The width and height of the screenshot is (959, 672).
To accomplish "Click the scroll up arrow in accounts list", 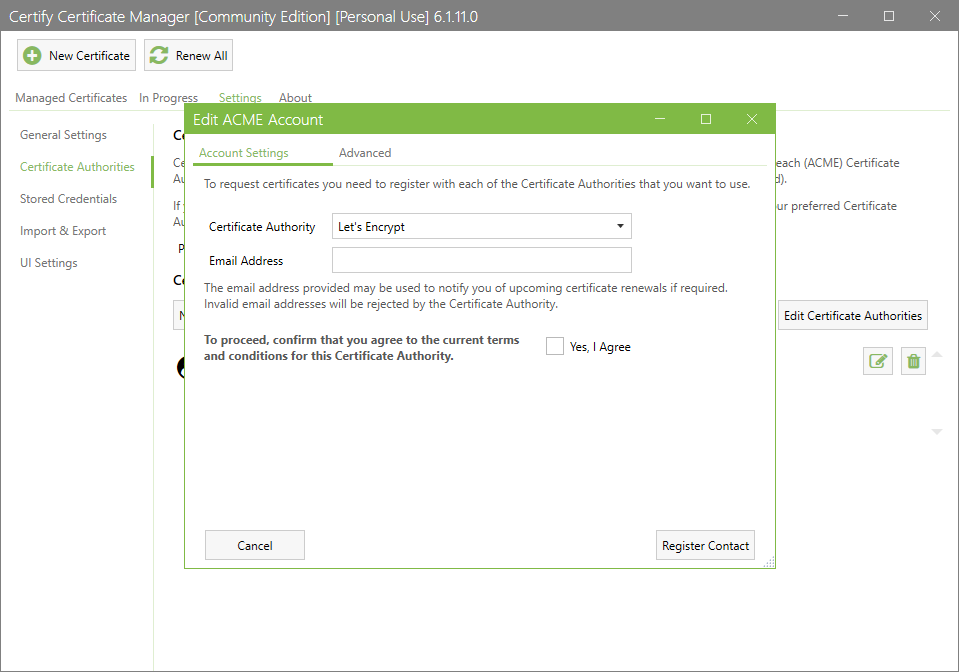I will tap(936, 355).
